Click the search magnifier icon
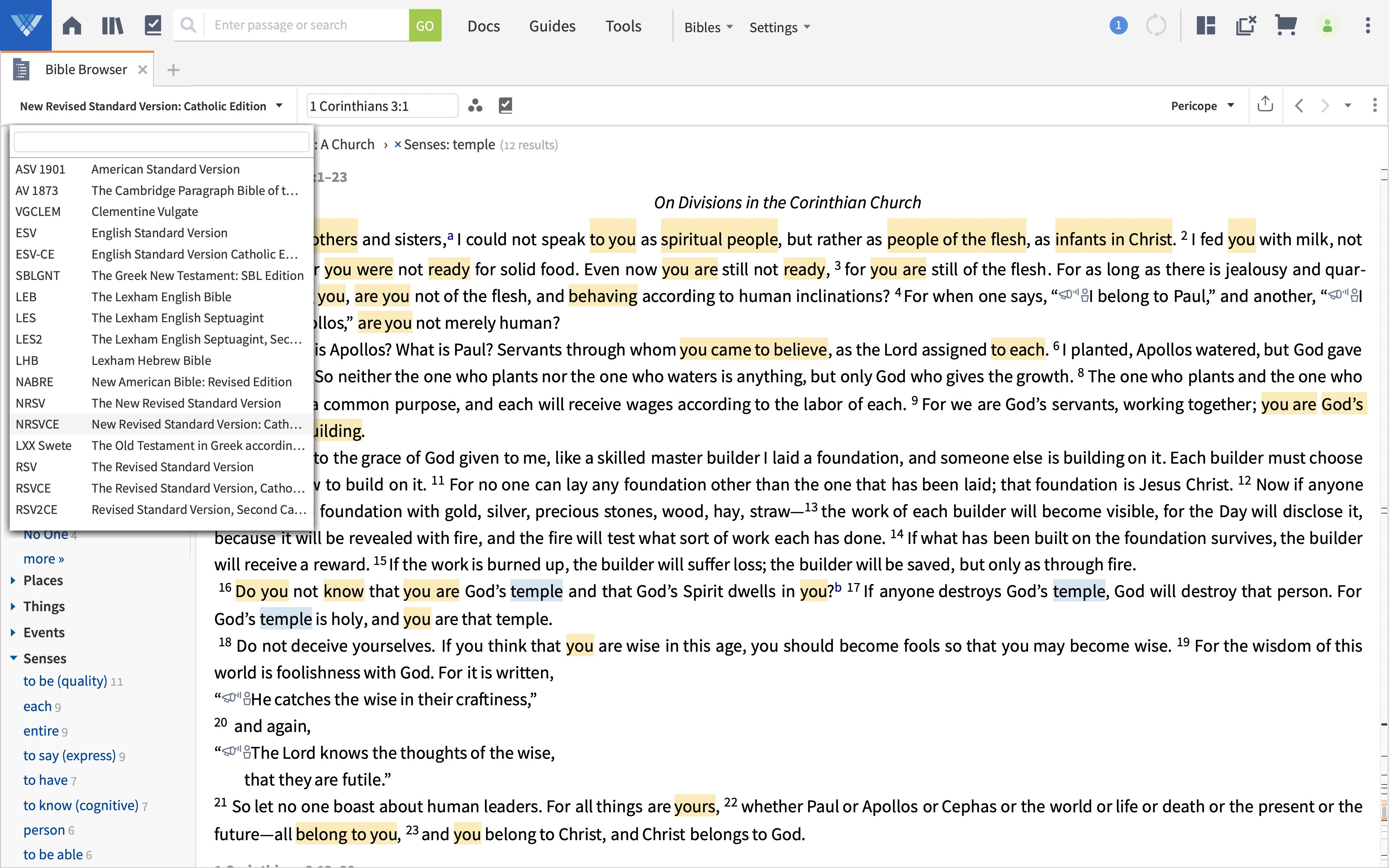 click(188, 25)
